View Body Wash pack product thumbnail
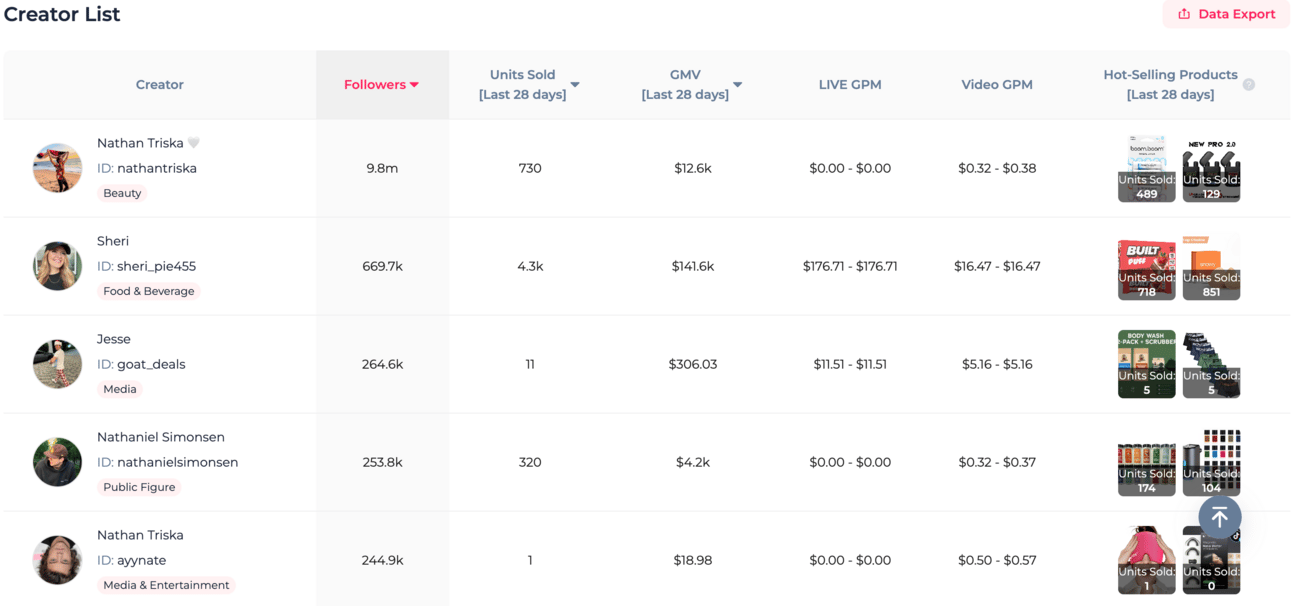The image size is (1292, 606). [x=1146, y=364]
